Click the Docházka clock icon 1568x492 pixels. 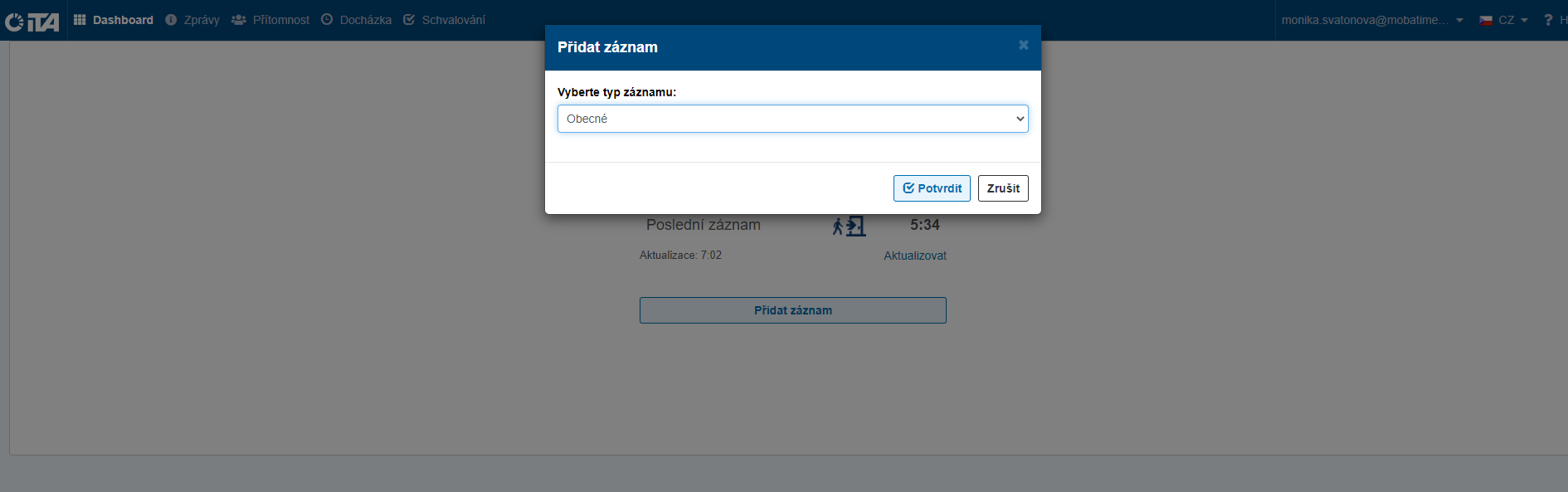(x=327, y=20)
